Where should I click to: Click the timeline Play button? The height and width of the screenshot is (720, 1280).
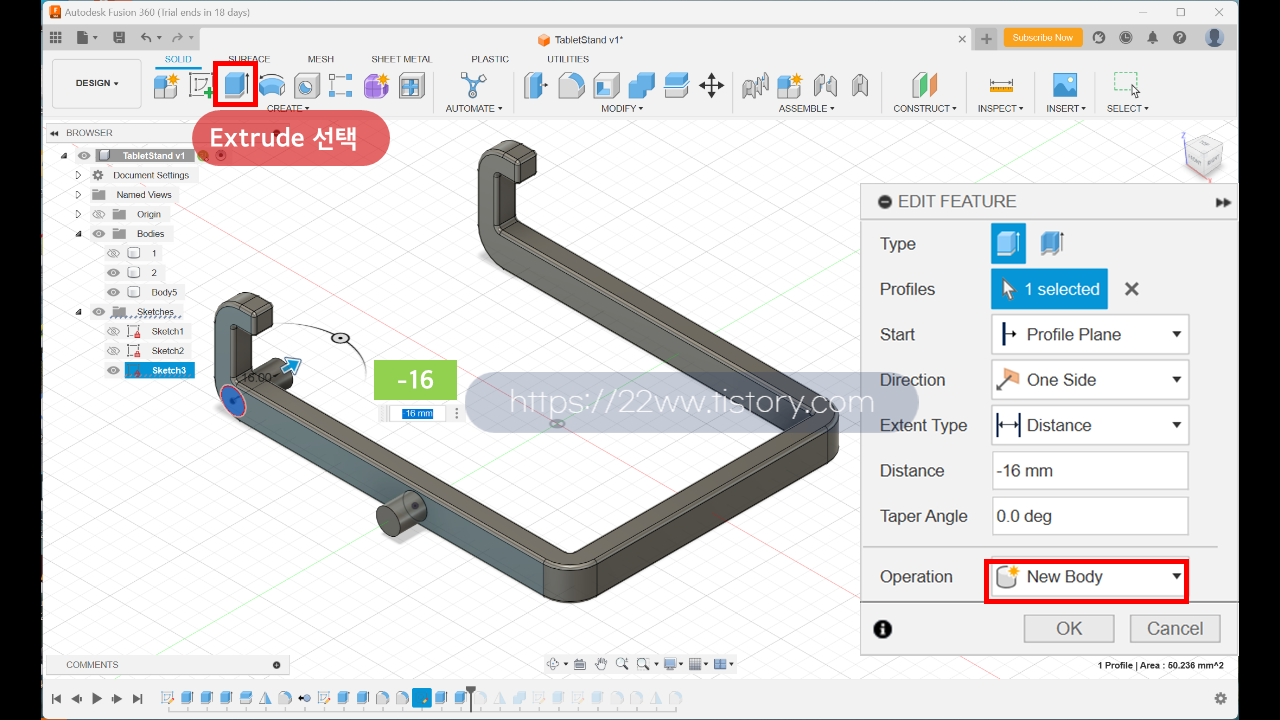[97, 698]
